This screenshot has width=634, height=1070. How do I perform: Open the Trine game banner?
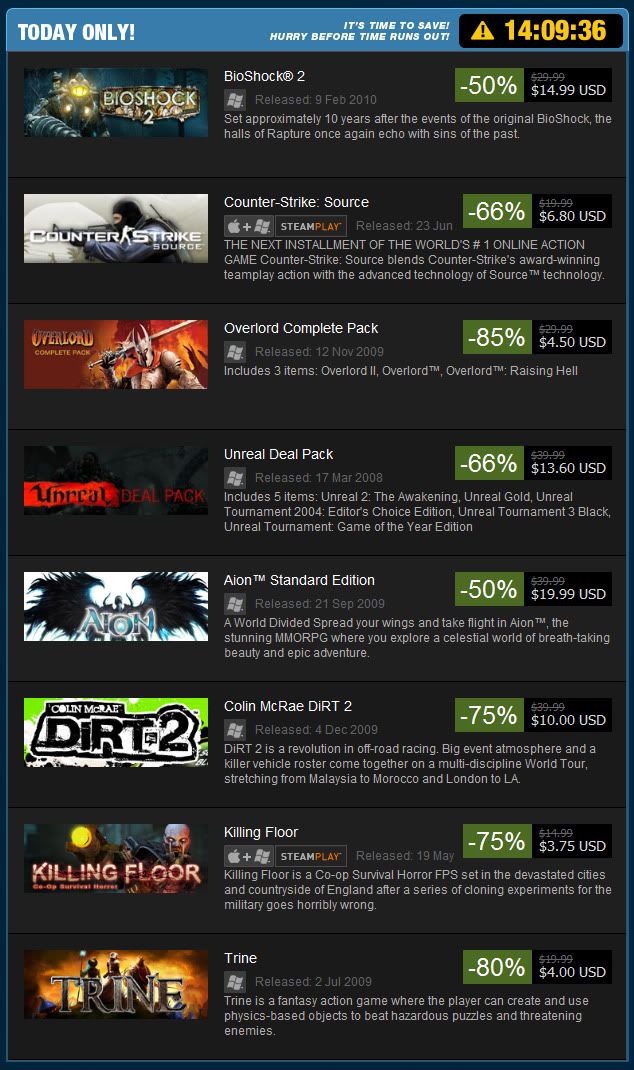[x=116, y=984]
